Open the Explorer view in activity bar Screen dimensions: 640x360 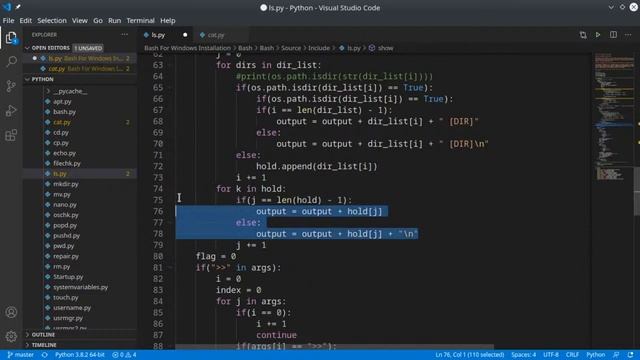point(11,38)
